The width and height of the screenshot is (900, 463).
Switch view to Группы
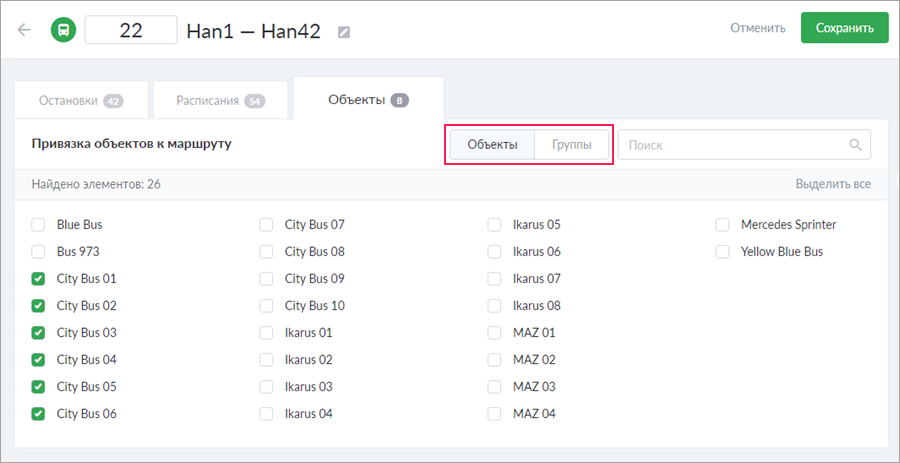coord(572,145)
